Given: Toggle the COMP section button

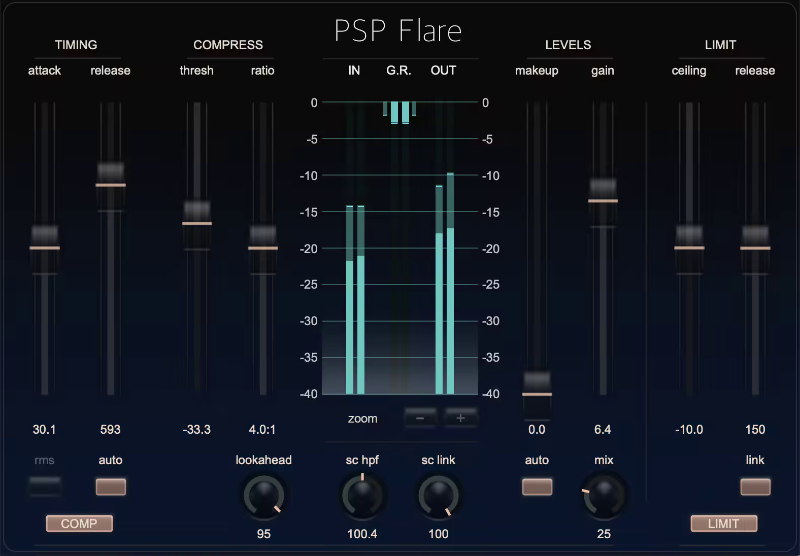Looking at the screenshot, I should (79, 524).
